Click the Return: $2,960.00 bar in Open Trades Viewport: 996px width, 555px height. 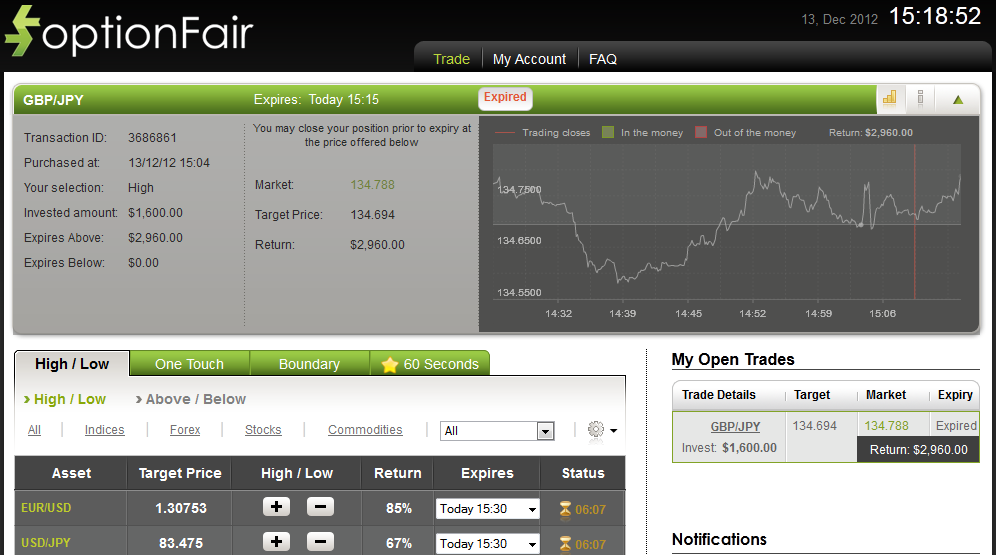918,450
